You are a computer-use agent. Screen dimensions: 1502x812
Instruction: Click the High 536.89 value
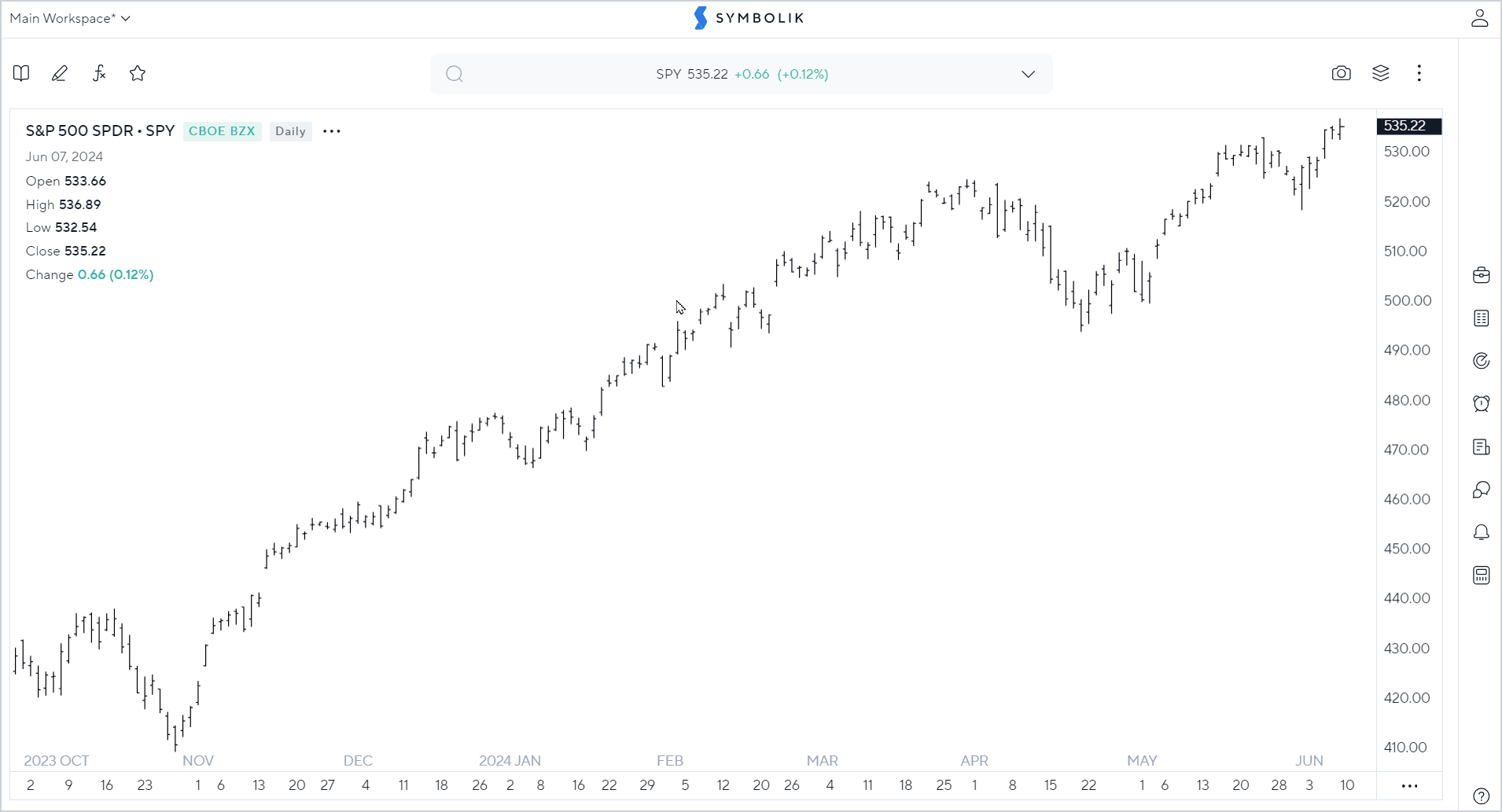(79, 204)
